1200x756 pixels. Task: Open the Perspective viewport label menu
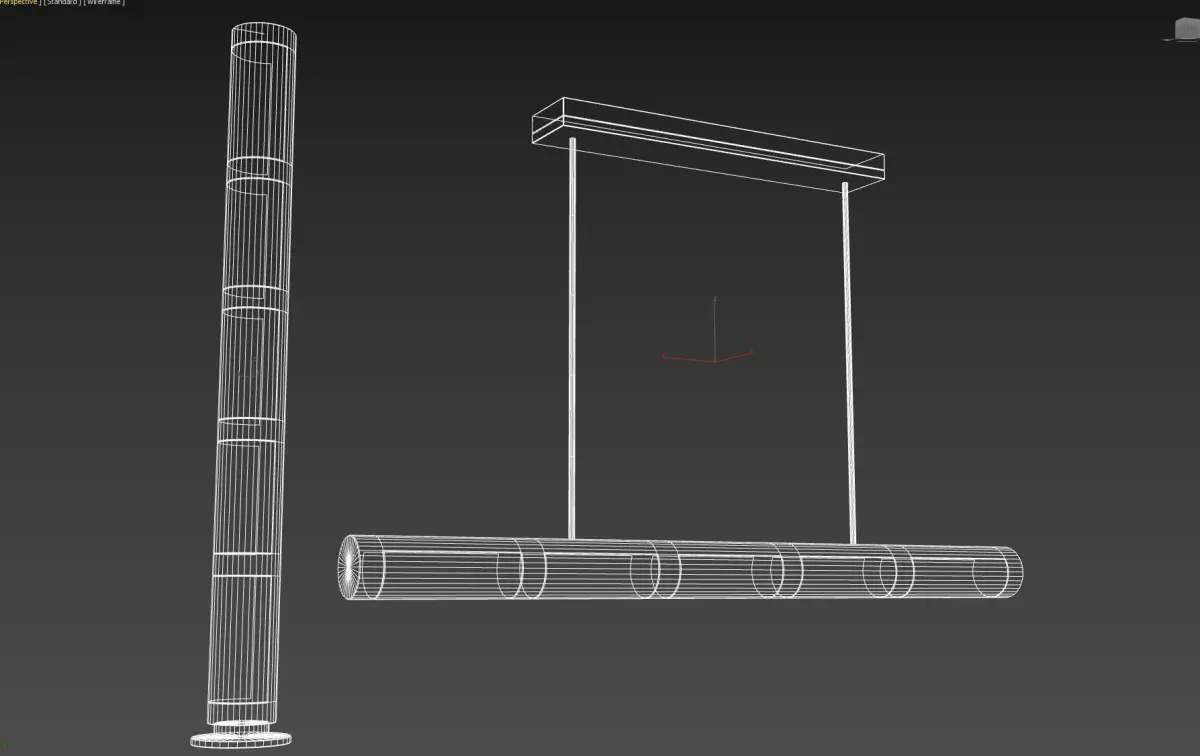[18, 3]
